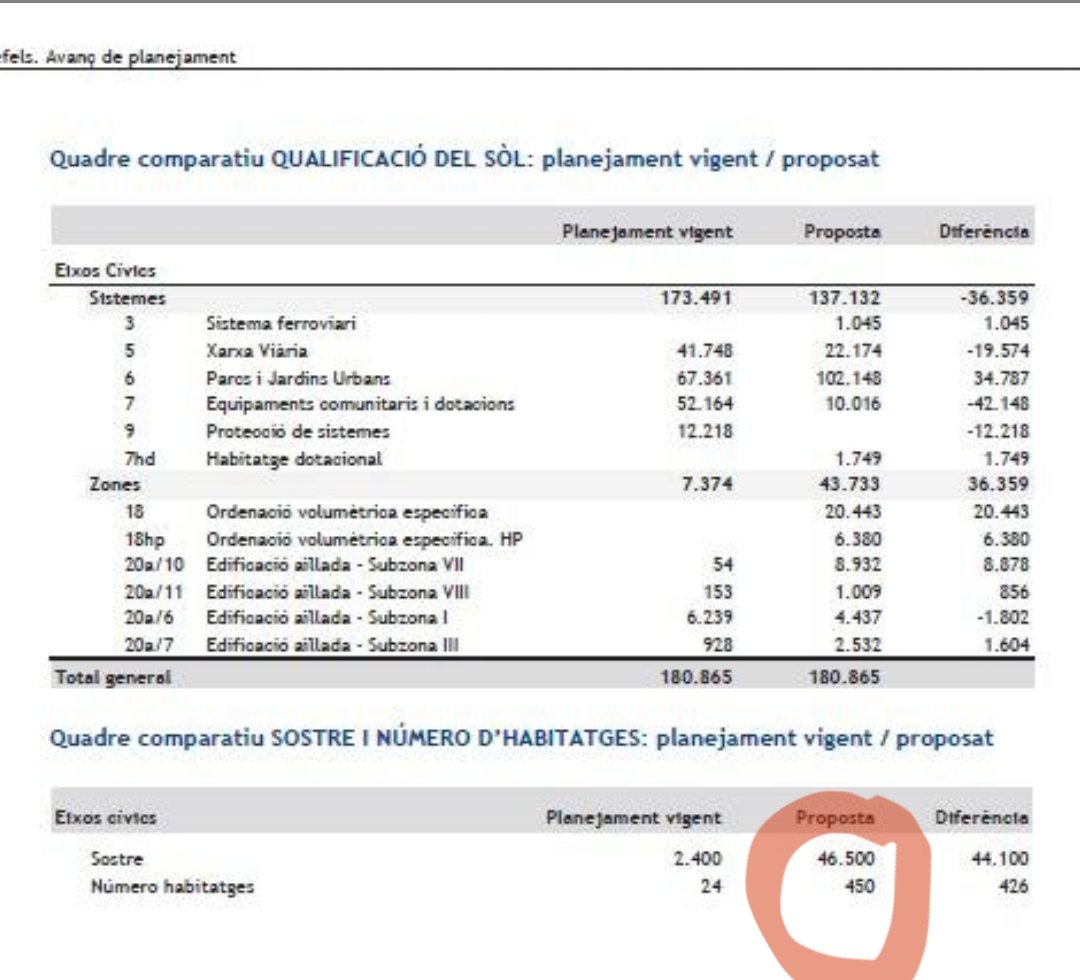Click the 'Sostre' row label
Screen dimensions: 1080x980
point(117,859)
